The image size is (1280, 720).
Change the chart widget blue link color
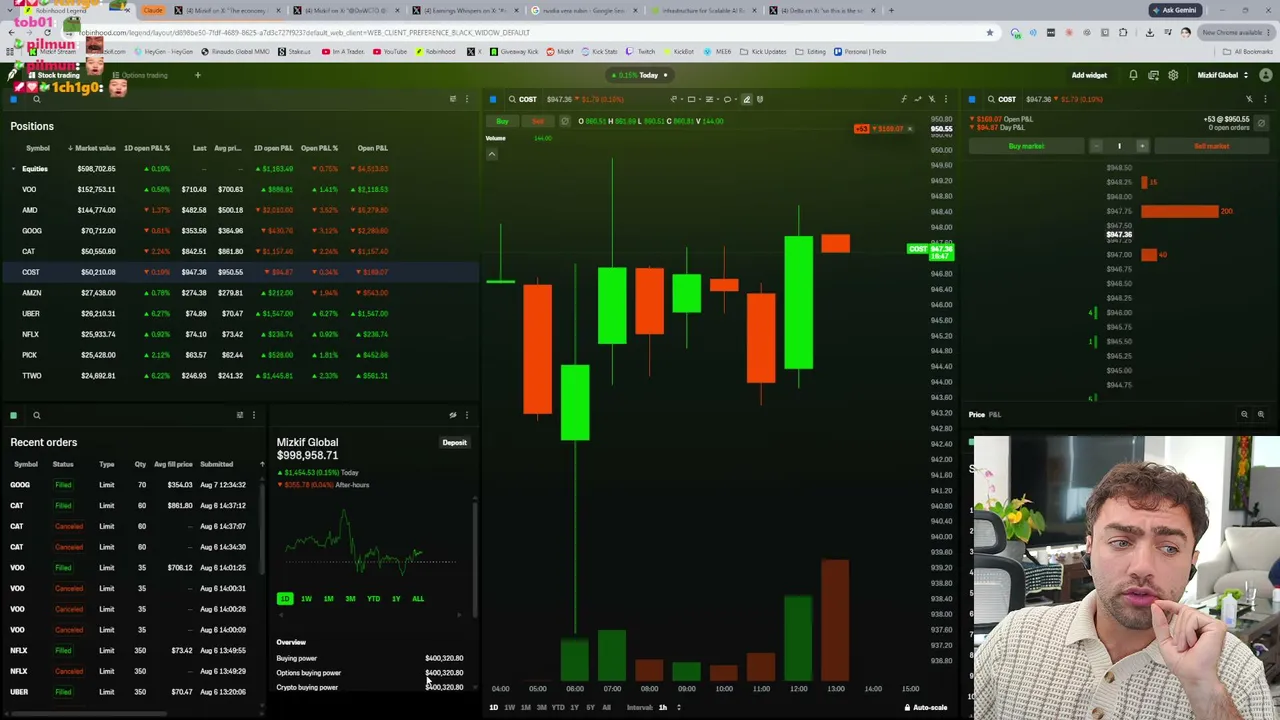[492, 99]
